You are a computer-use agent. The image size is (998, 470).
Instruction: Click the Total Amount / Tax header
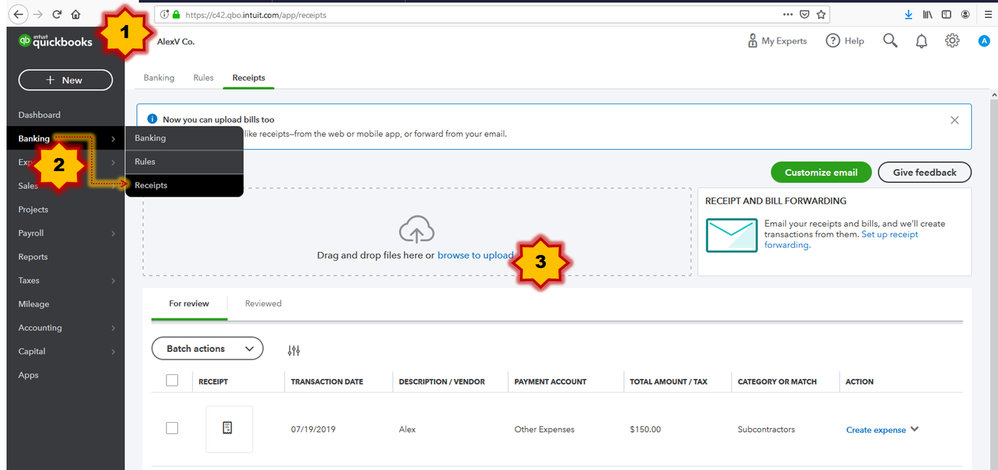tap(668, 382)
